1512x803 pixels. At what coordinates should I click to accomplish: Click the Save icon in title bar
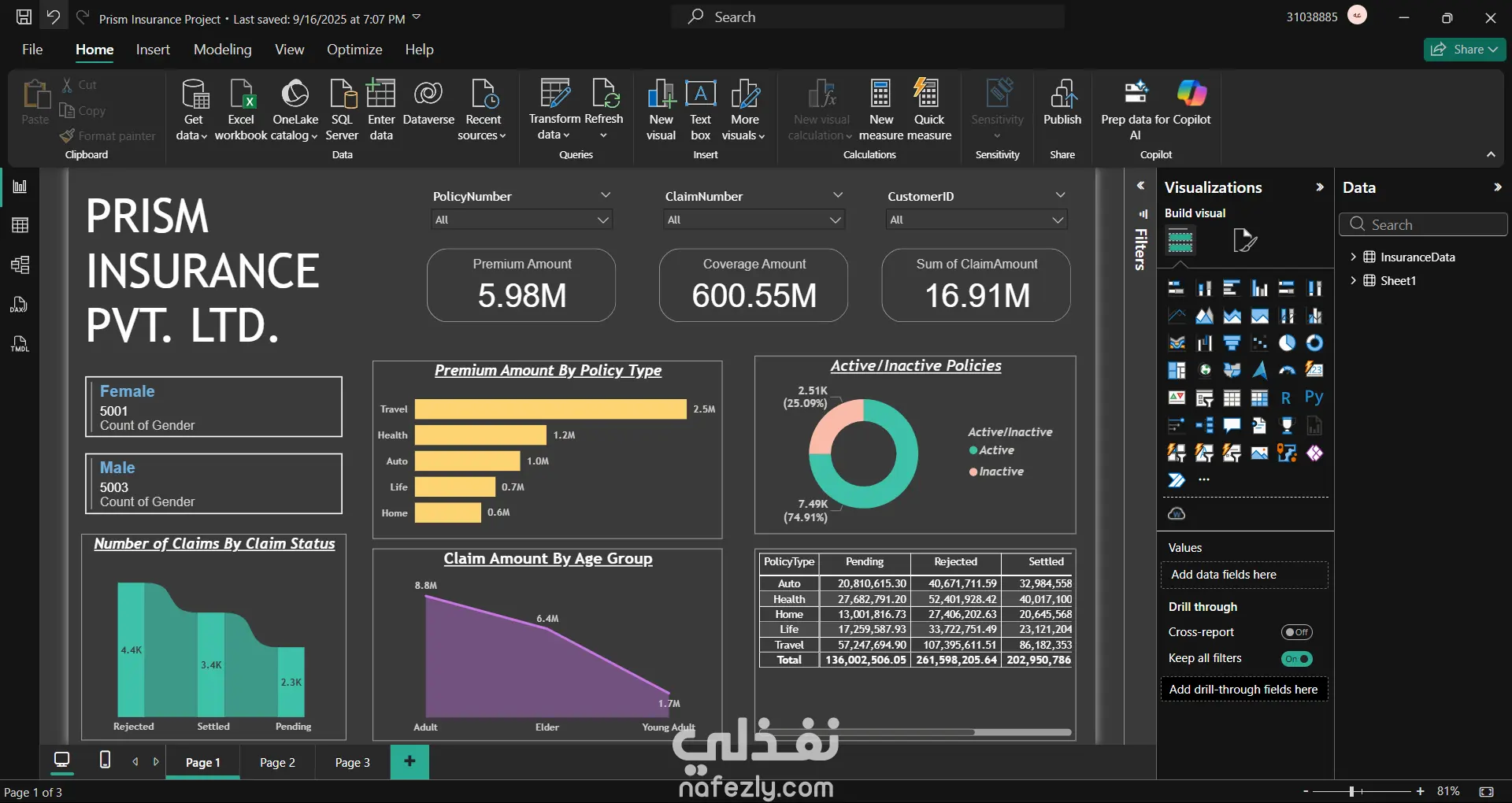24,17
